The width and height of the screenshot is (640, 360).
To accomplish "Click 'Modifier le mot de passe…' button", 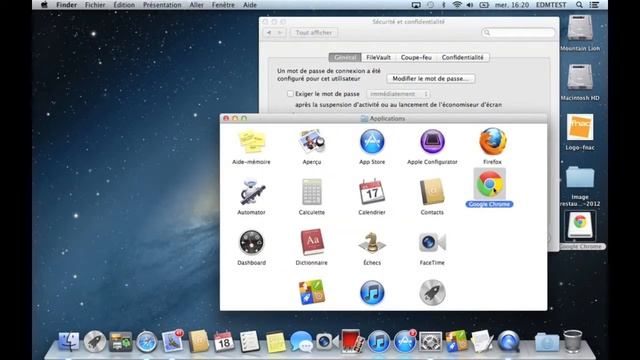I will [431, 78].
